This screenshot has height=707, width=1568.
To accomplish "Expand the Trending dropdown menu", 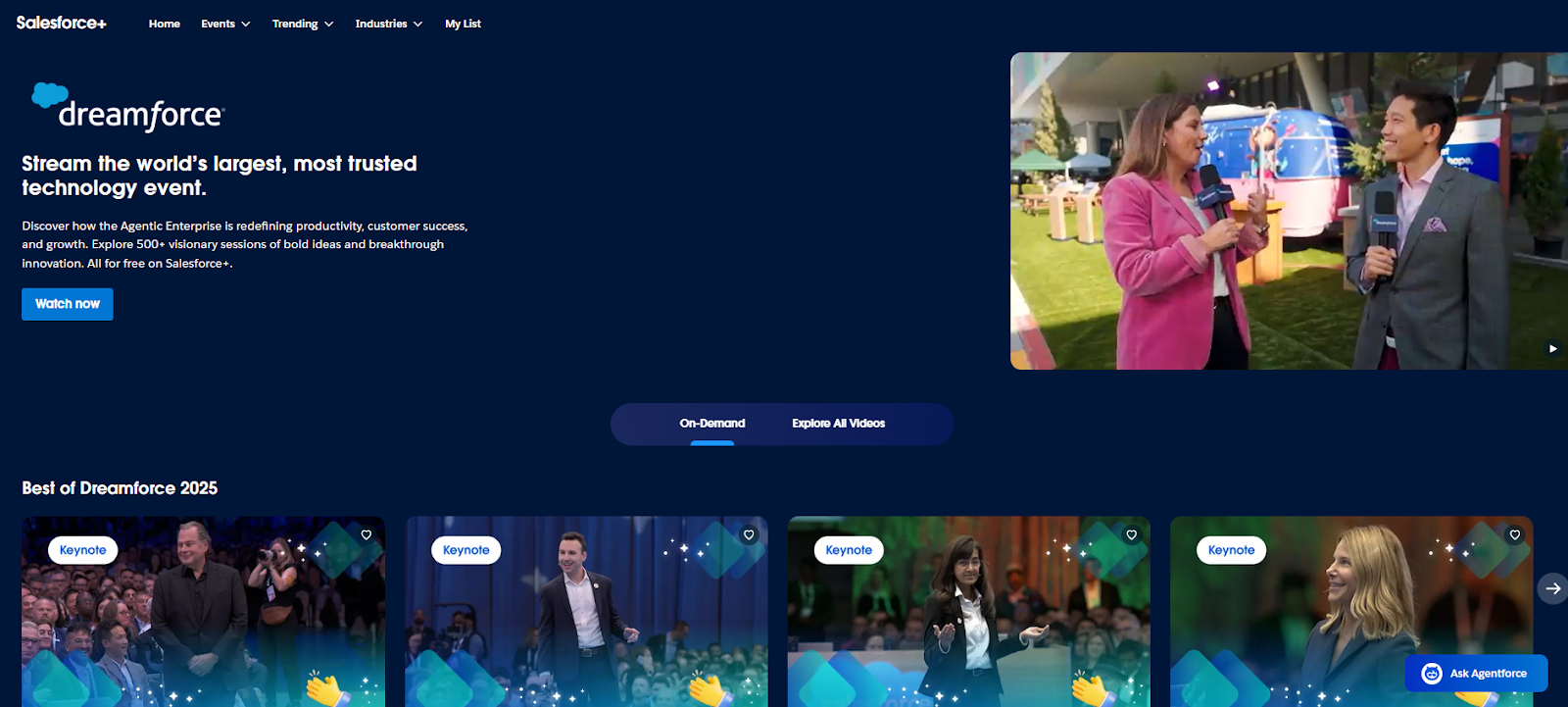I will pos(303,24).
